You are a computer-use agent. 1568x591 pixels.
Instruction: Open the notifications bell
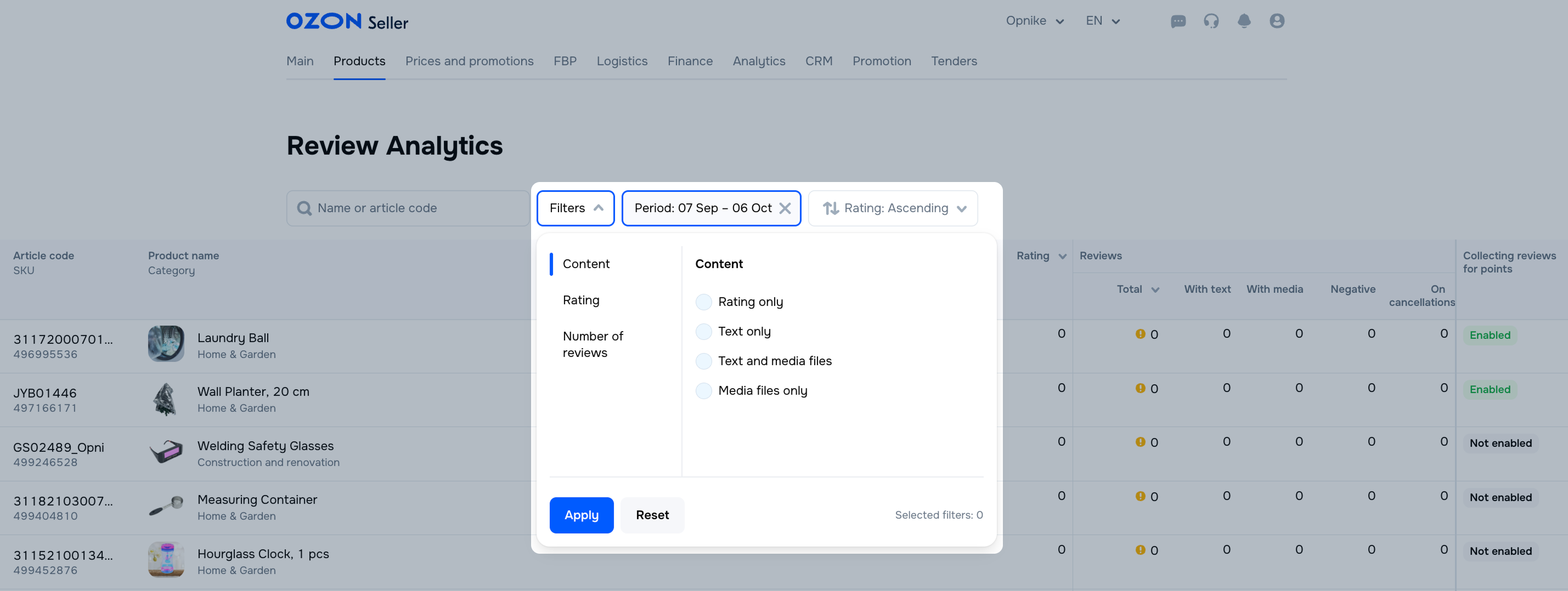[1244, 21]
